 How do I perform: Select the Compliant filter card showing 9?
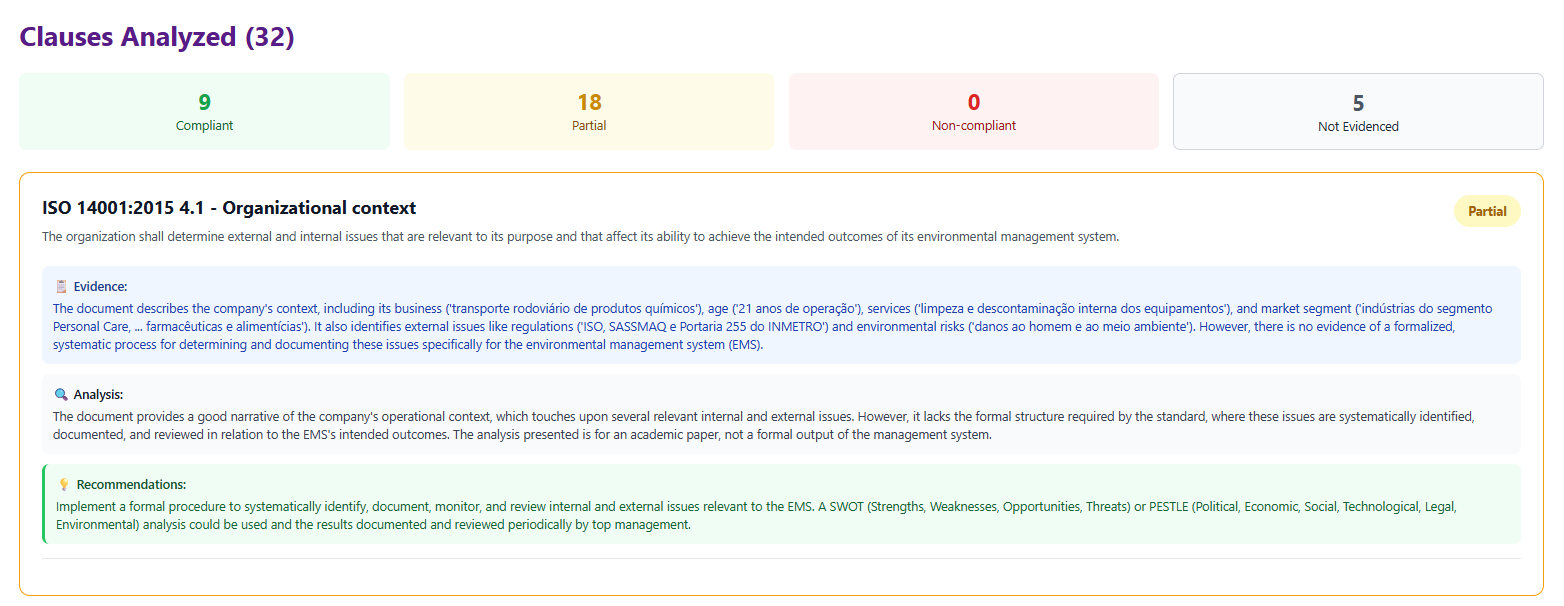204,112
